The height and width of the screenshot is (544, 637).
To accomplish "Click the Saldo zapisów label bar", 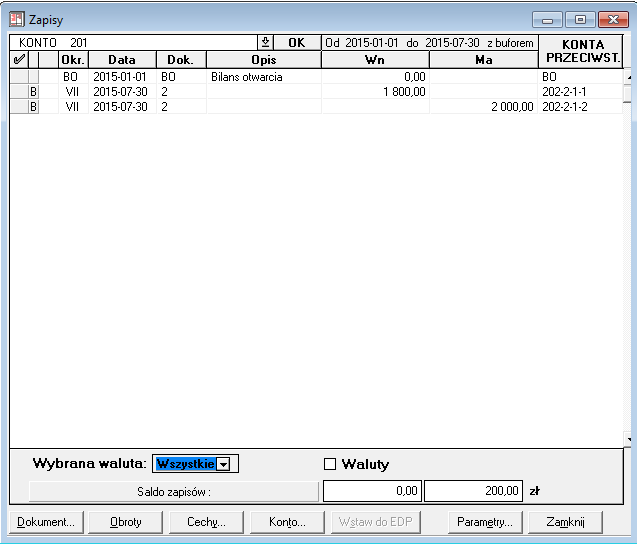I will click(174, 492).
